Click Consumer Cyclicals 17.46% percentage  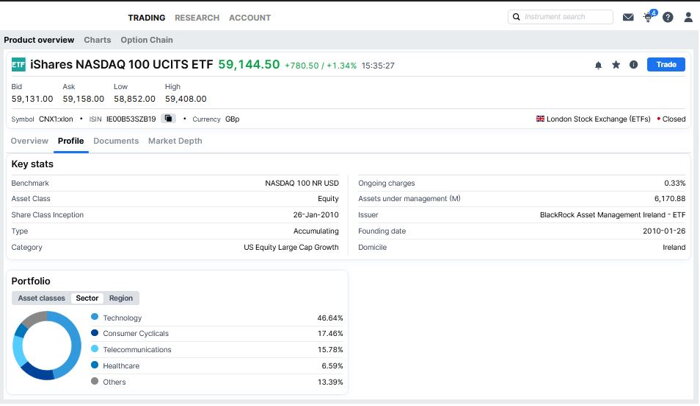click(x=330, y=334)
